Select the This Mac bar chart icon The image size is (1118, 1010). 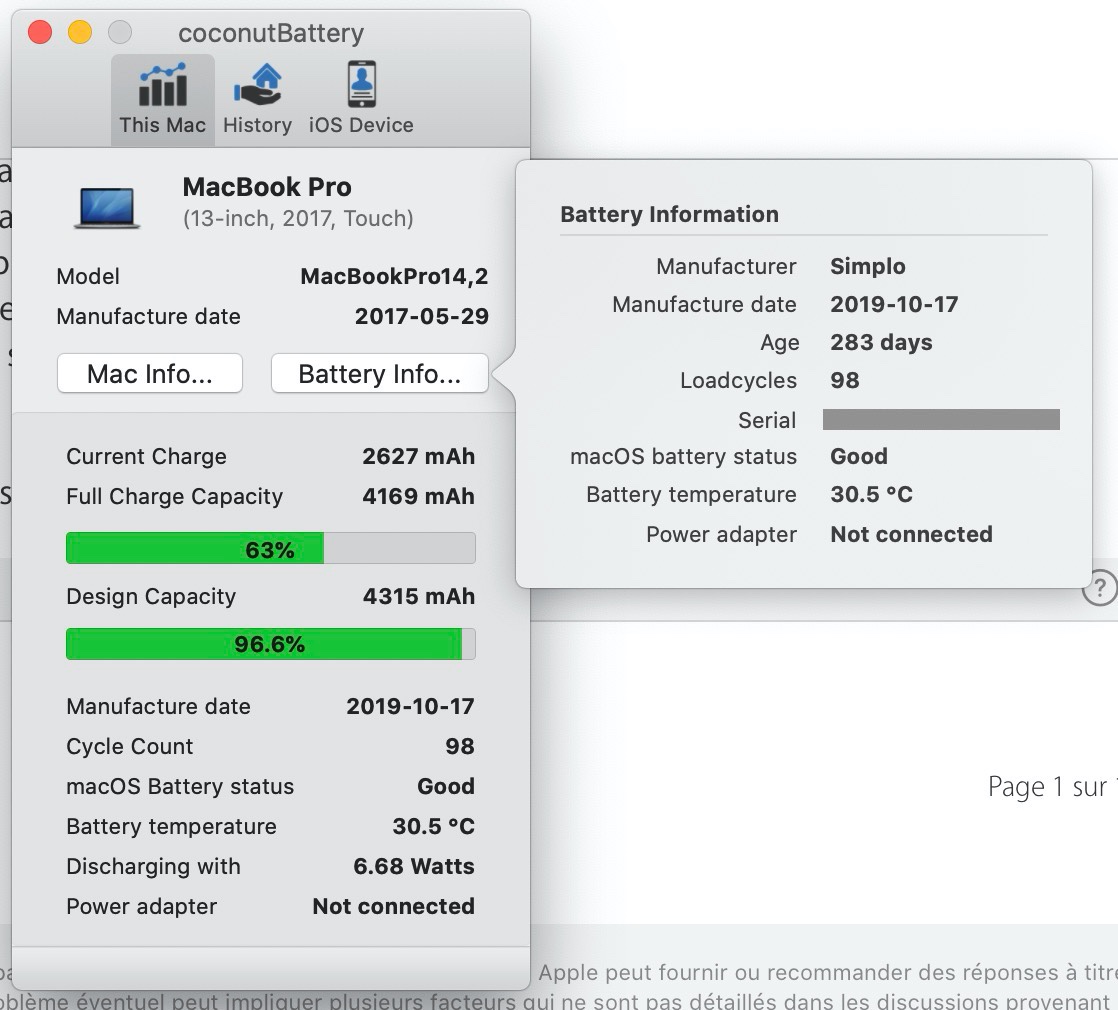coord(163,85)
